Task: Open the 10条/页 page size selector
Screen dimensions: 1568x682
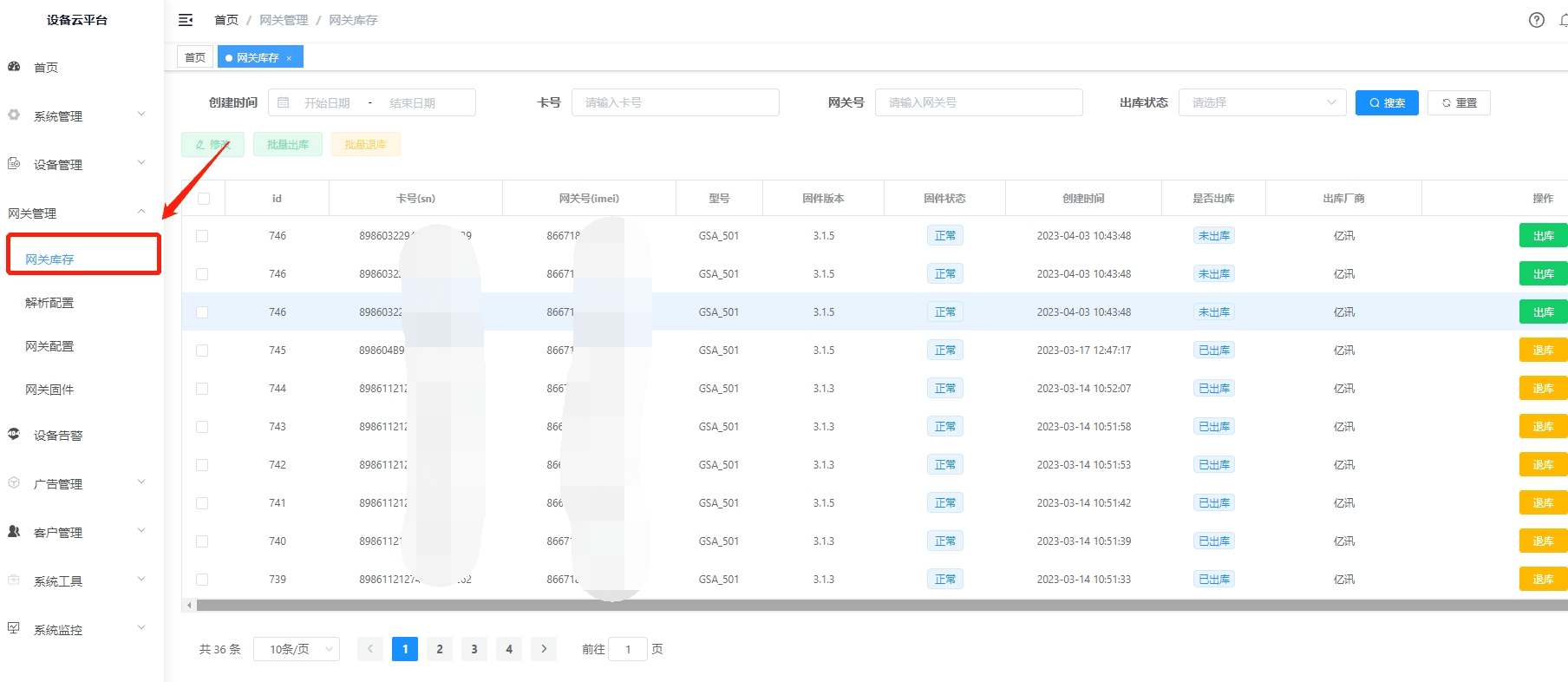Action: (297, 649)
